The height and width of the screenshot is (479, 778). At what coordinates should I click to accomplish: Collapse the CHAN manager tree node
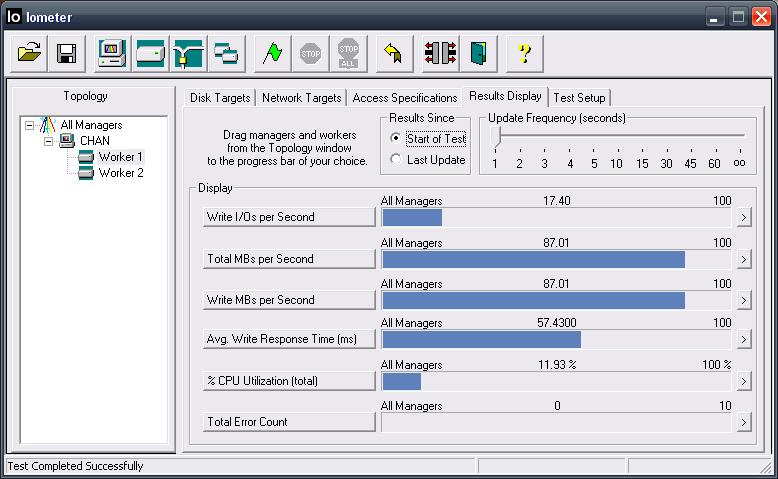(48, 141)
